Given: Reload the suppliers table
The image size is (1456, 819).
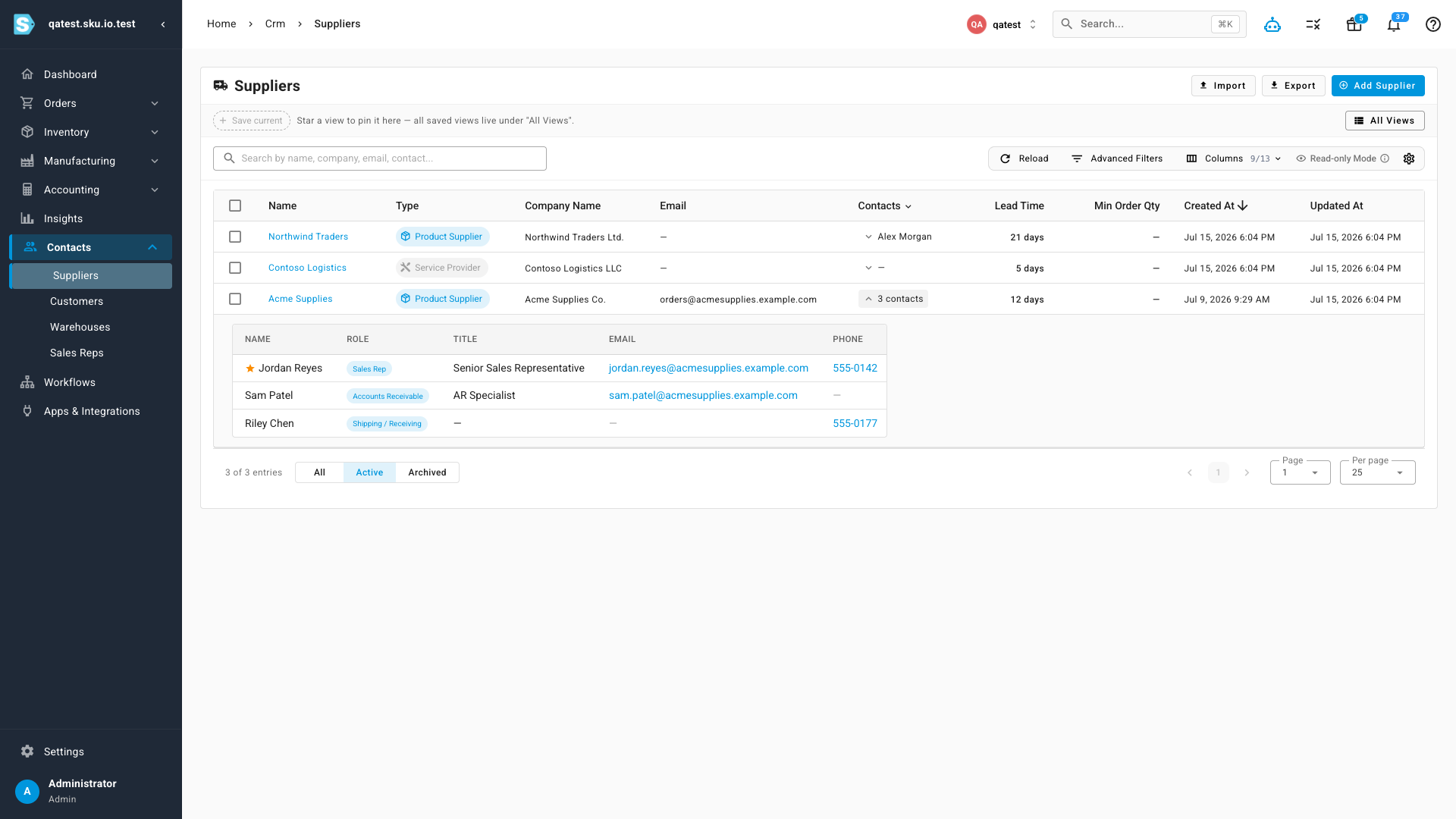Looking at the screenshot, I should pos(1025,158).
